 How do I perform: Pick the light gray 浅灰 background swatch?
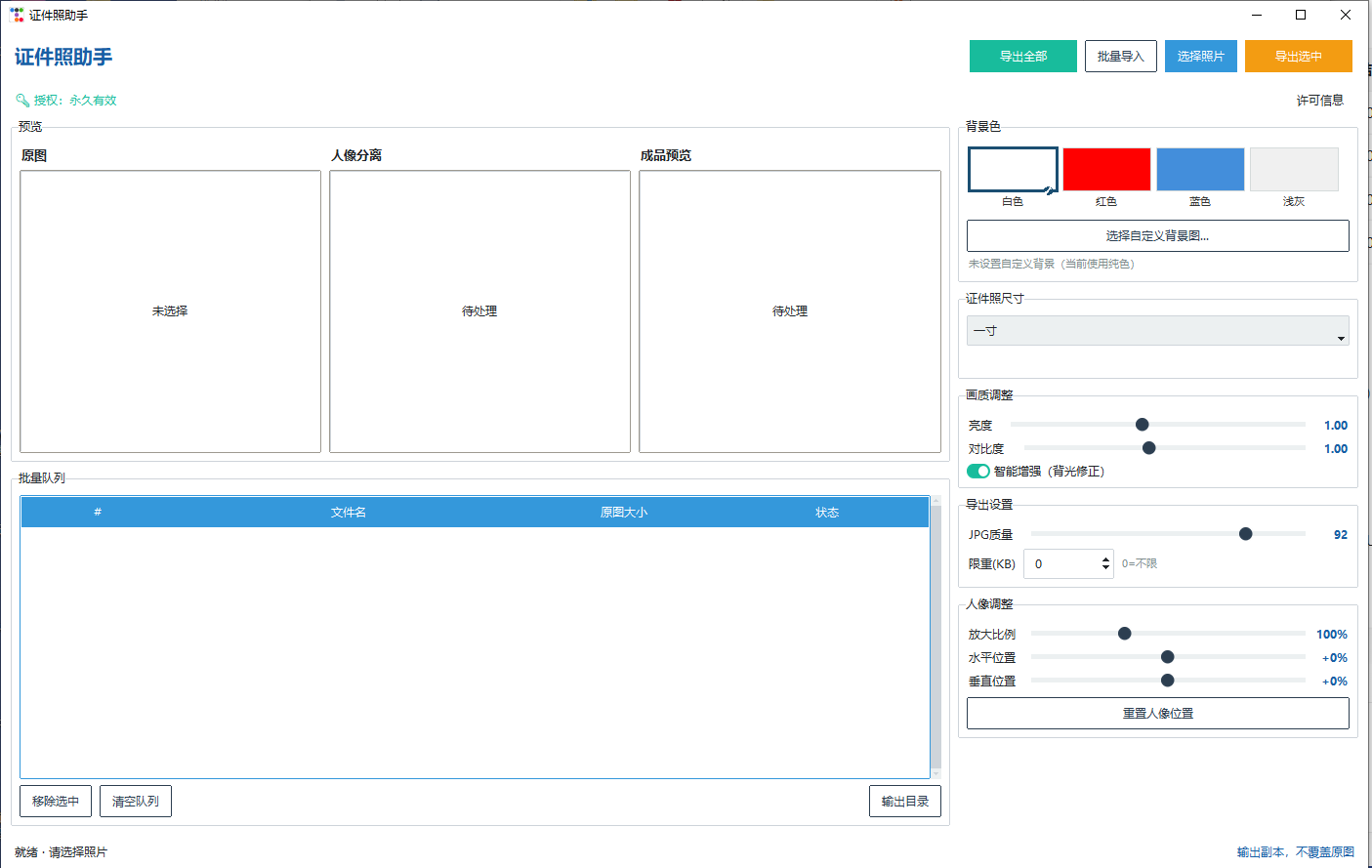coord(1294,169)
